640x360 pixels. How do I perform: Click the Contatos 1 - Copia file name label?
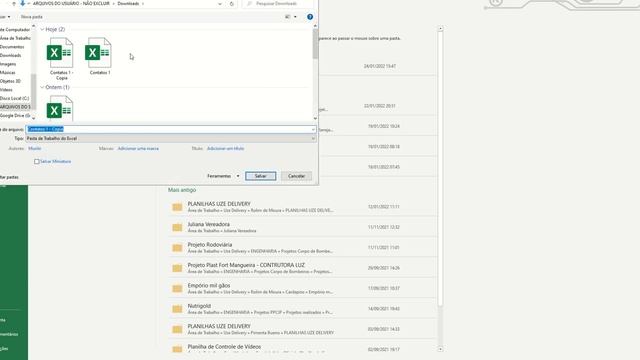pos(62,75)
